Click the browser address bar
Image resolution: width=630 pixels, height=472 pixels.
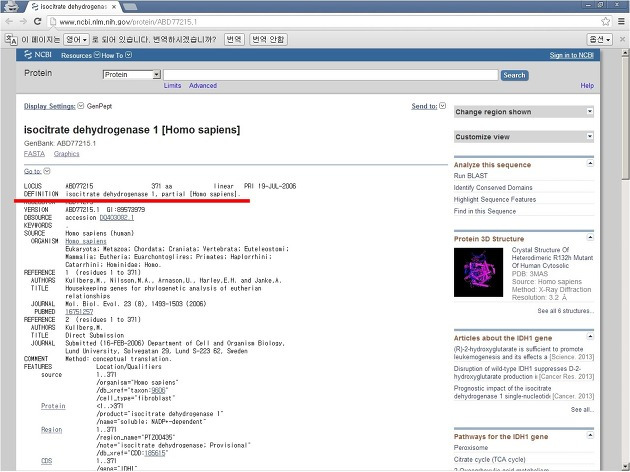pos(323,22)
